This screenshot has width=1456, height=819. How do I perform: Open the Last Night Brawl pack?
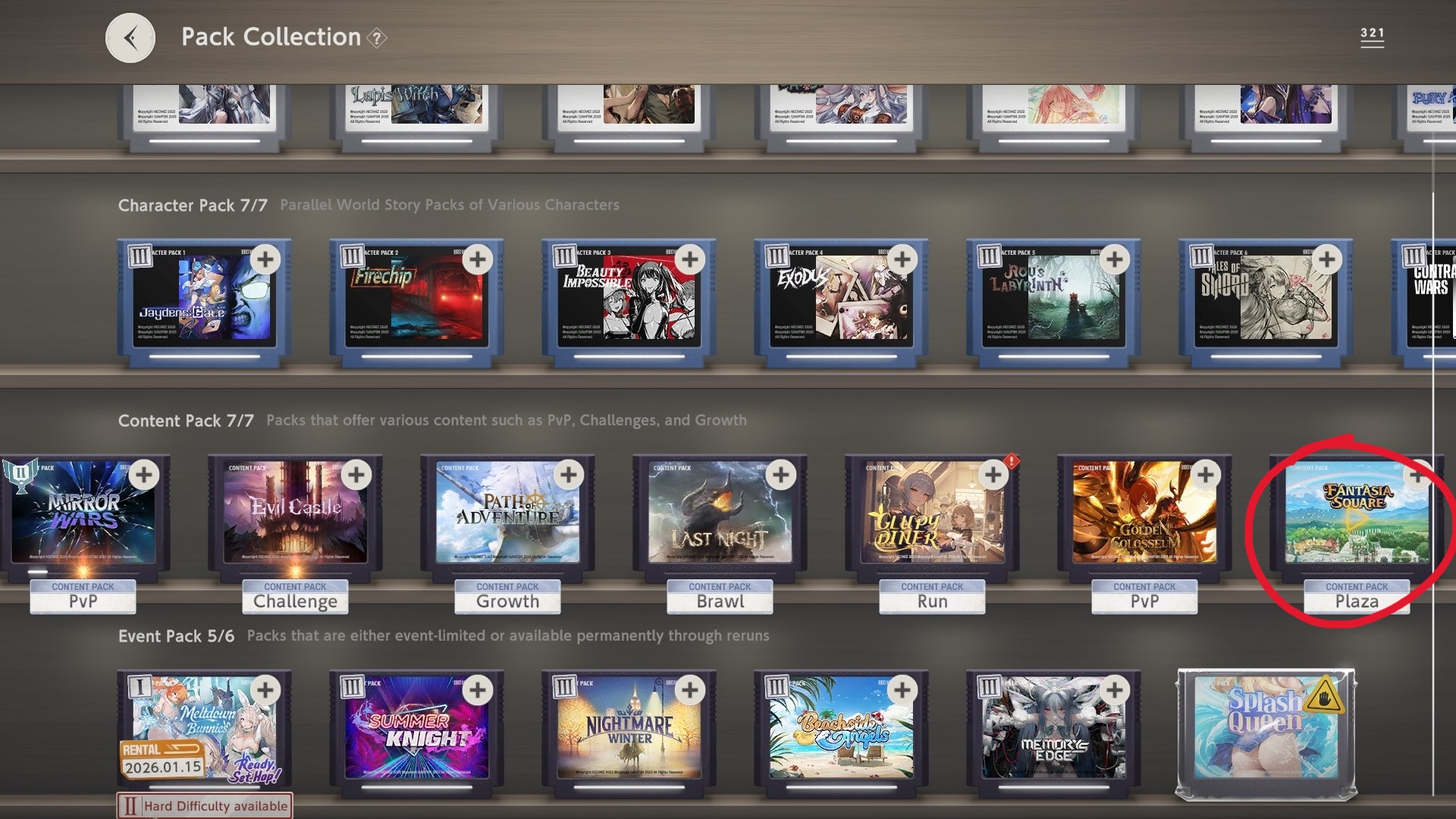click(719, 516)
